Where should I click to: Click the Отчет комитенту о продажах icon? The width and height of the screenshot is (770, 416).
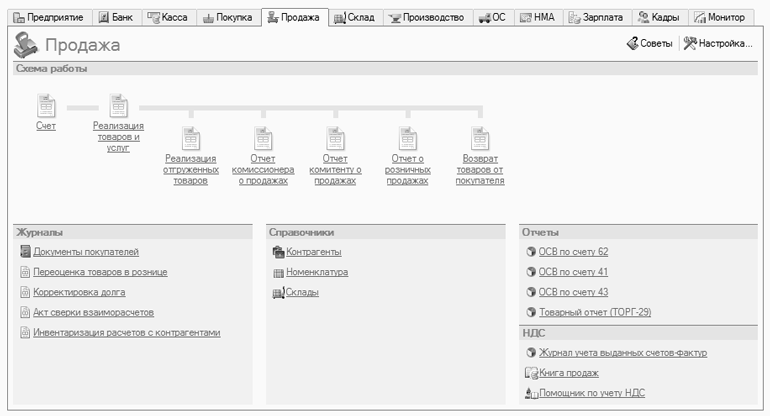point(334,138)
